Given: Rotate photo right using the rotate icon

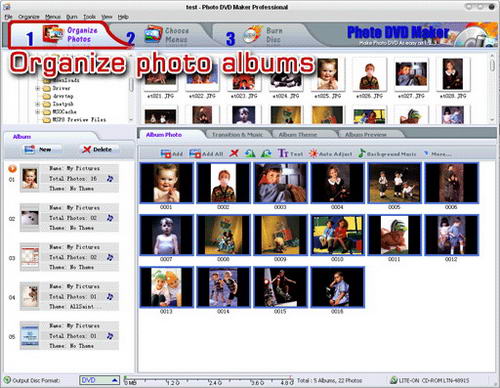Looking at the screenshot, I should [266, 153].
